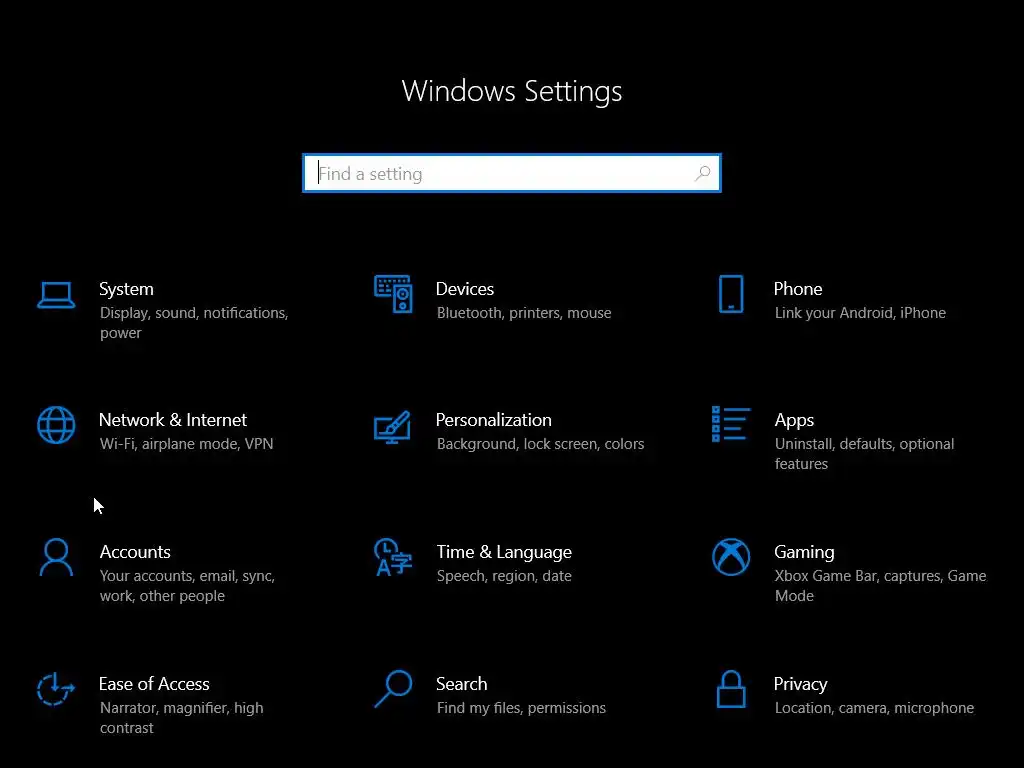Click 'Narrator, magnifier, high contrast' text
The width and height of the screenshot is (1024, 768).
(181, 718)
